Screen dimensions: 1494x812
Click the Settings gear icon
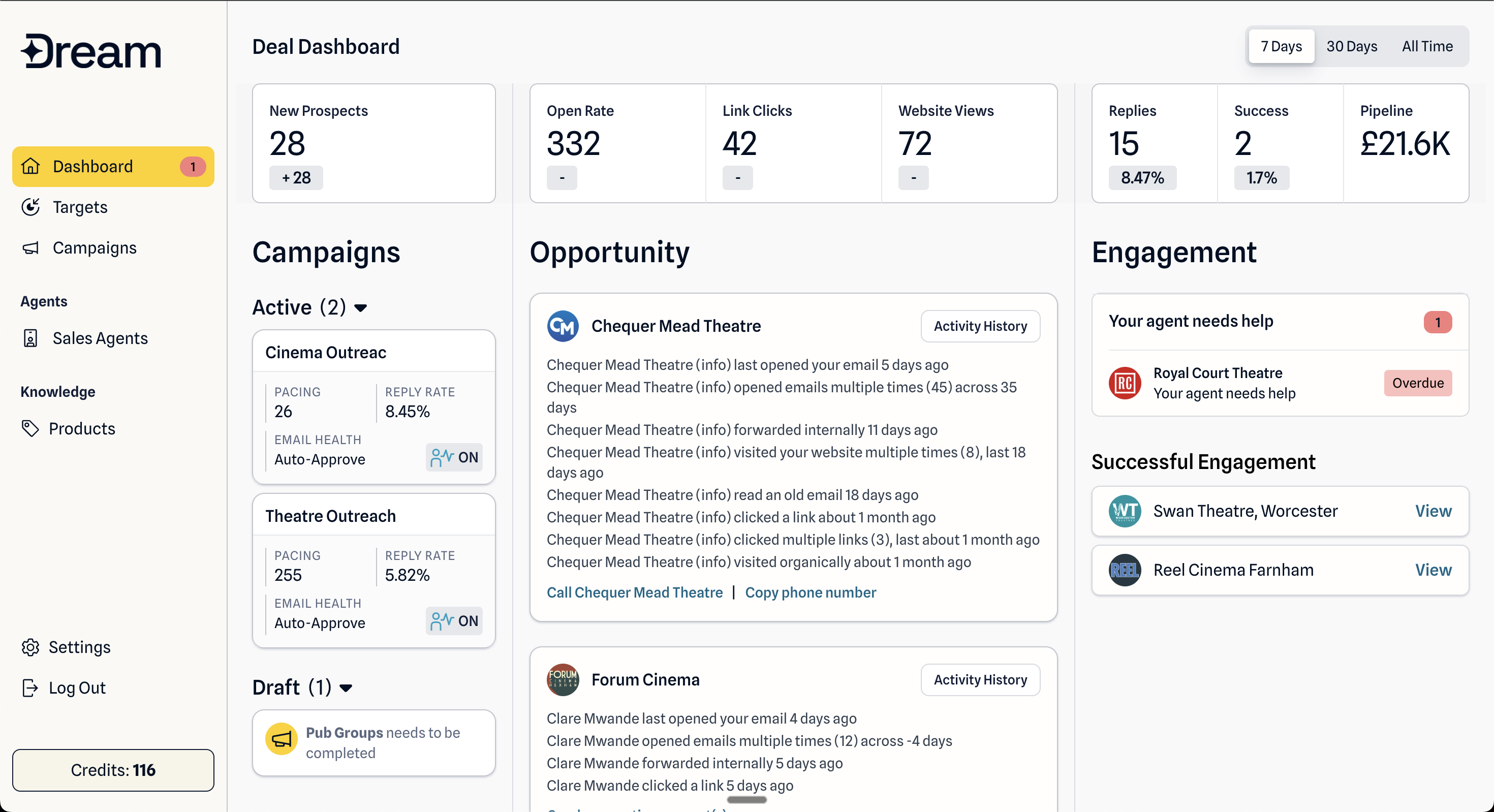pos(30,647)
